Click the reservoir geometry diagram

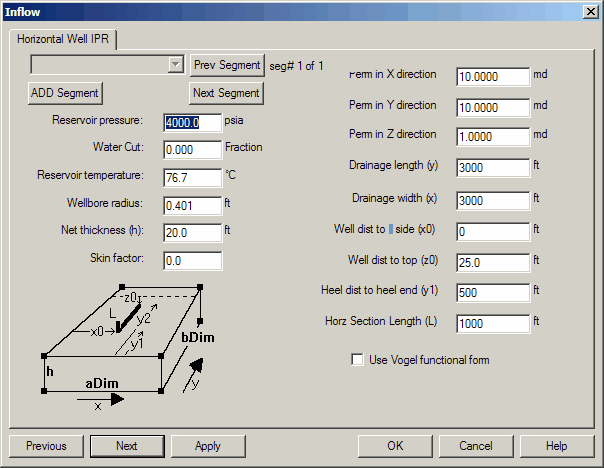pos(128,347)
